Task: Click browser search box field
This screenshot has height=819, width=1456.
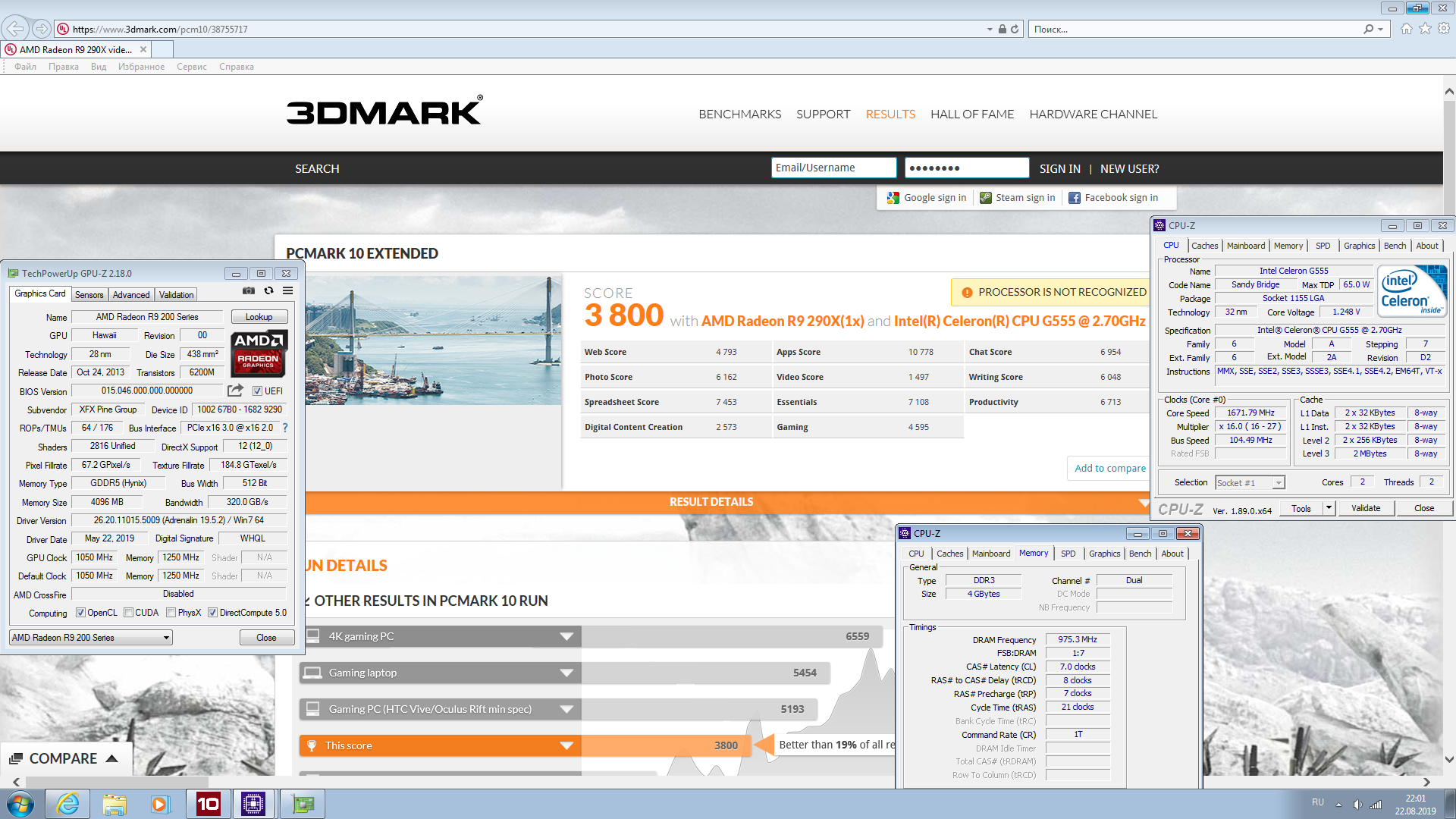Action: (1194, 29)
